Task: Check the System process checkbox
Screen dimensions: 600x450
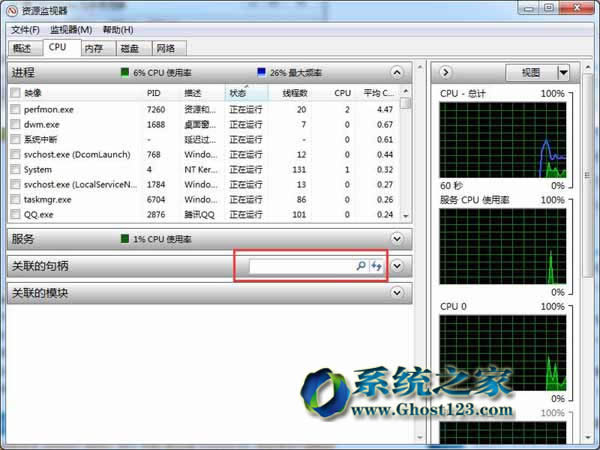Action: [15, 169]
